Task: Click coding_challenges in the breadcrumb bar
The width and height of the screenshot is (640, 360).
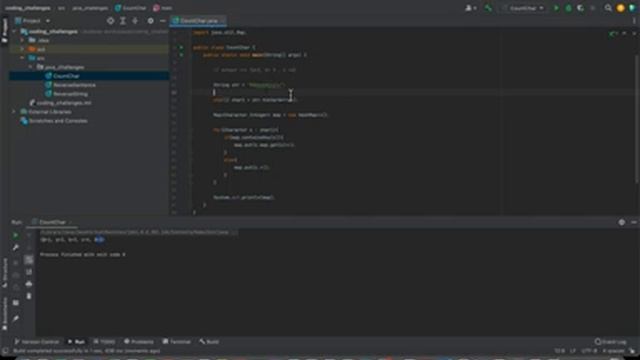Action: (x=28, y=8)
